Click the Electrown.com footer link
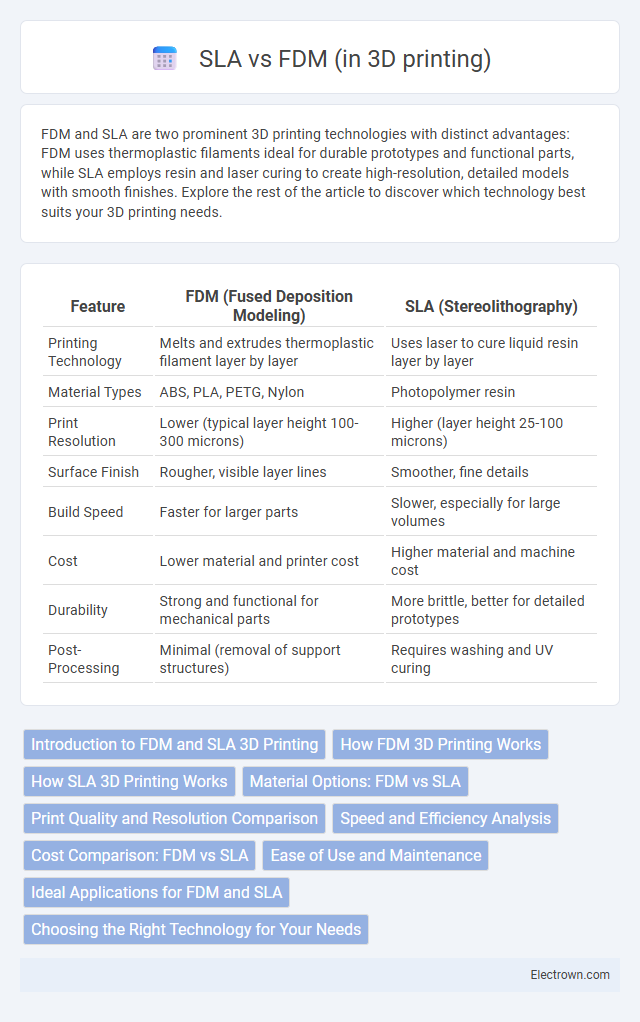Viewport: 640px width, 1022px height. pos(570,975)
